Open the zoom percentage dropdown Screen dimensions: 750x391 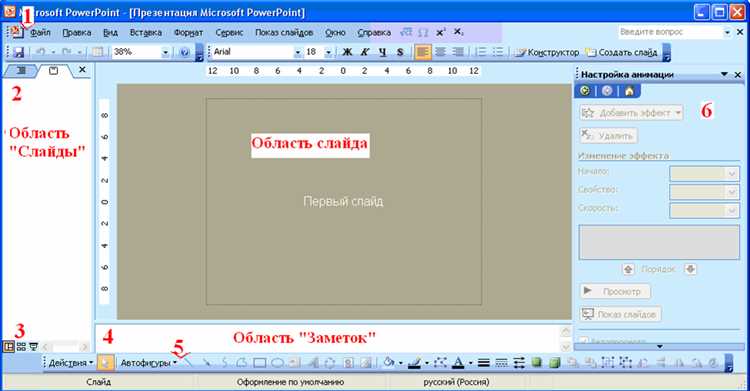pyautogui.click(x=165, y=52)
